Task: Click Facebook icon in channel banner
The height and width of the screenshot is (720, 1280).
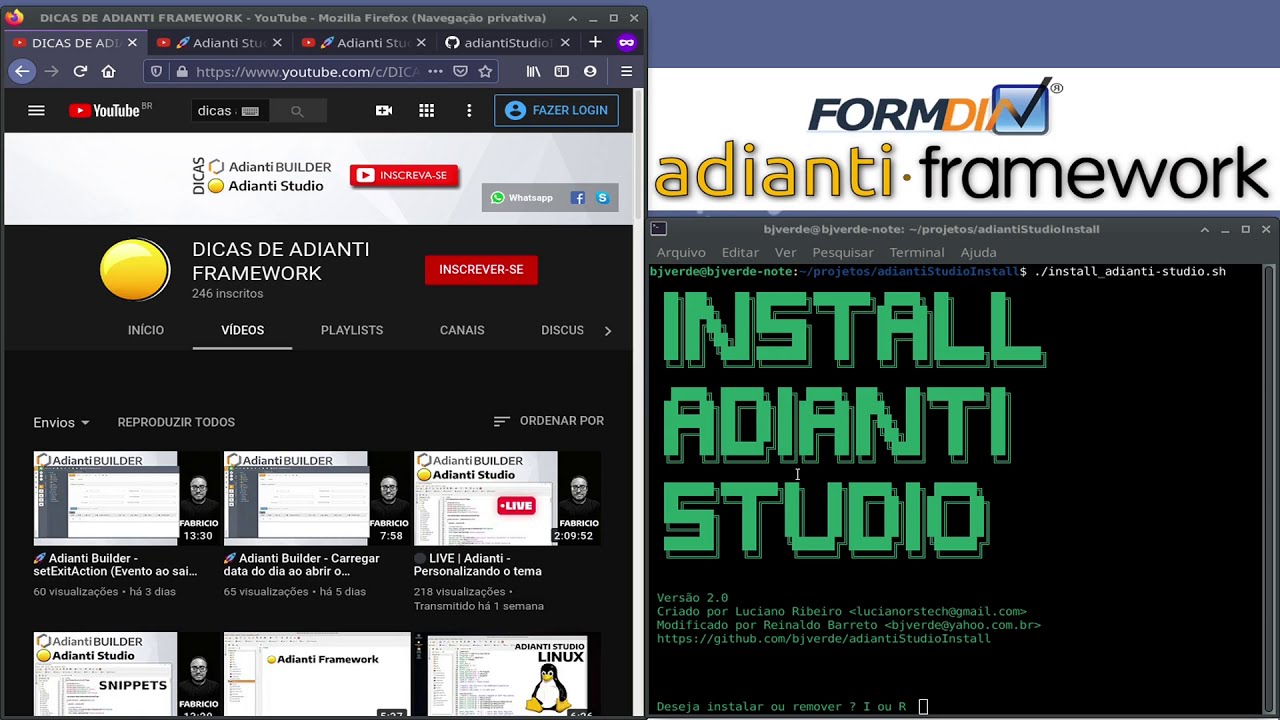Action: [x=577, y=198]
